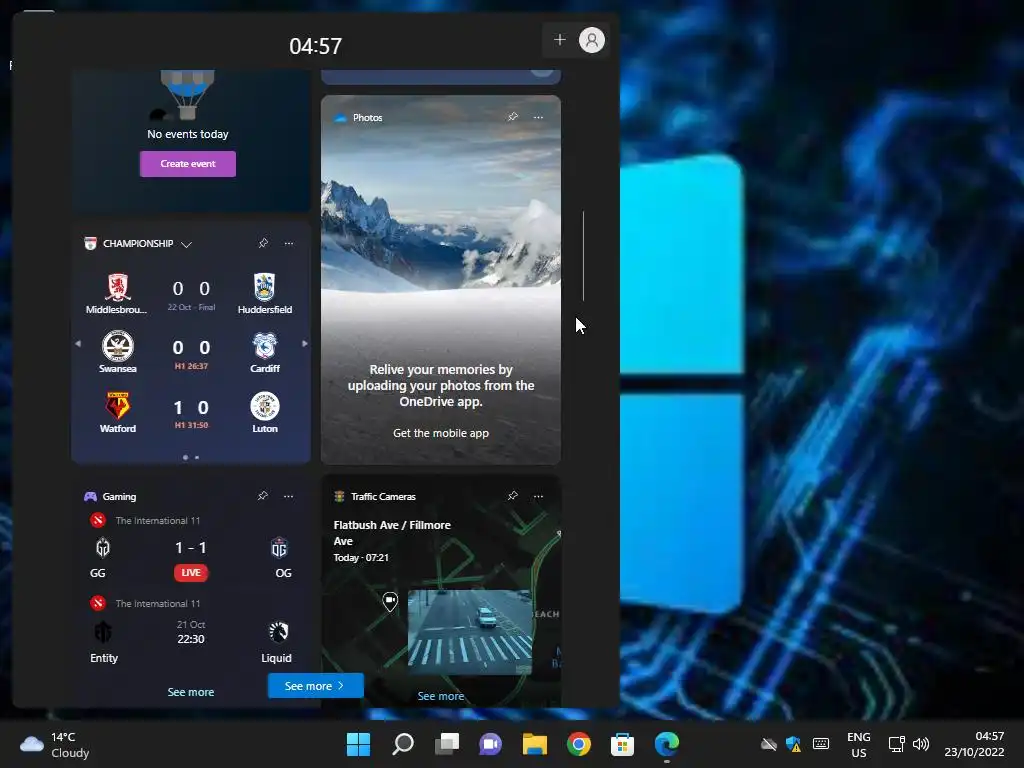Click the OneDrive tray icon

[769, 744]
